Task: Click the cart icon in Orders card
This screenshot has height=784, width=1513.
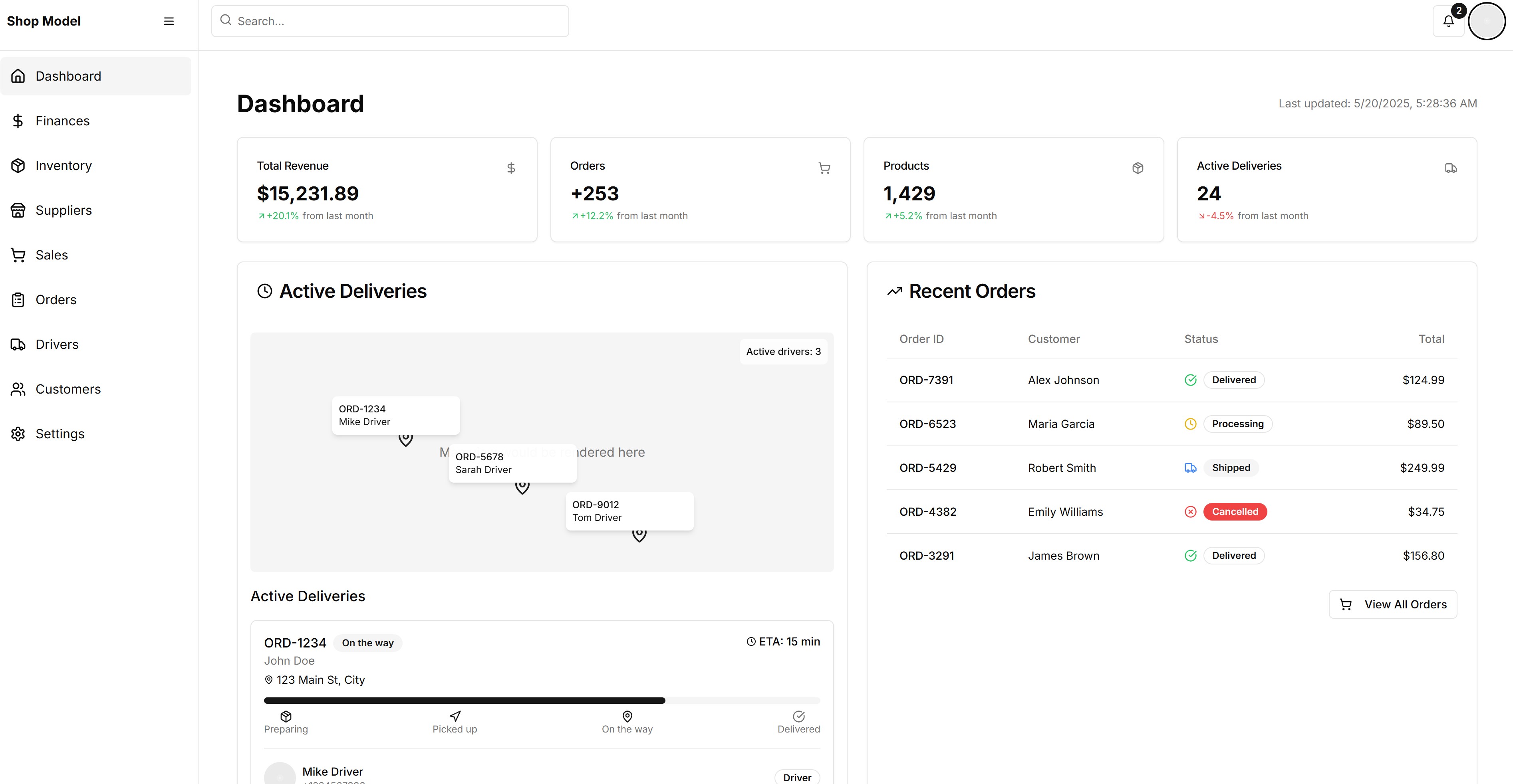Action: point(824,168)
